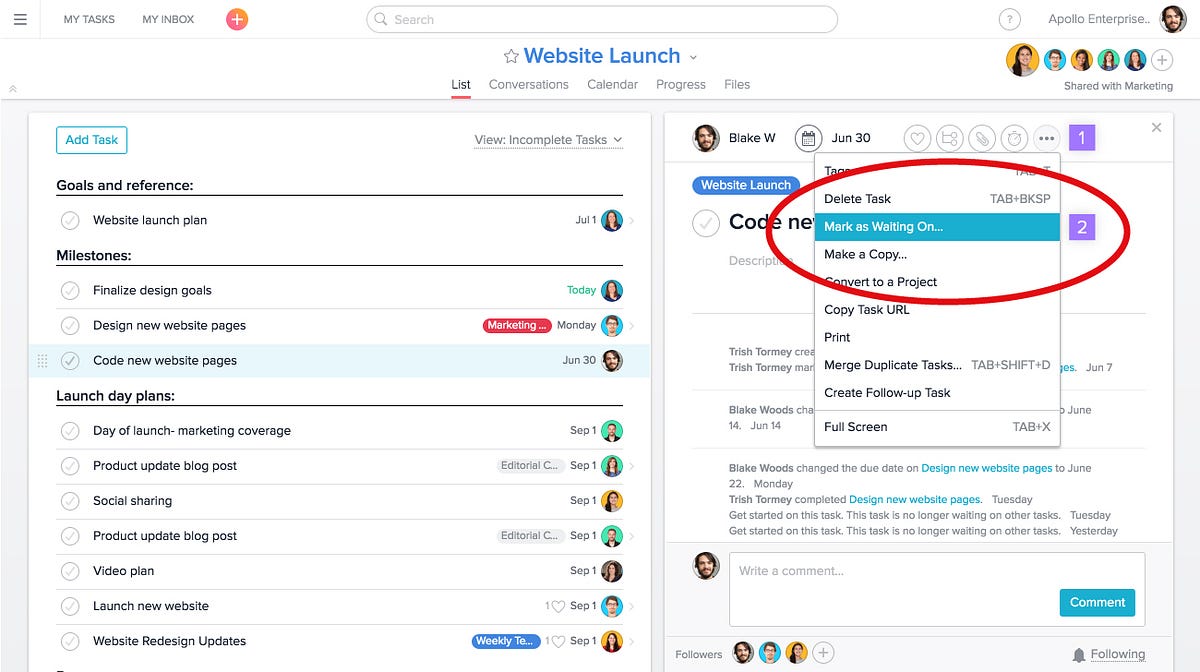Screen dimensions: 1200x672
Task: Check off the 'Video plan' task
Action: point(70,570)
